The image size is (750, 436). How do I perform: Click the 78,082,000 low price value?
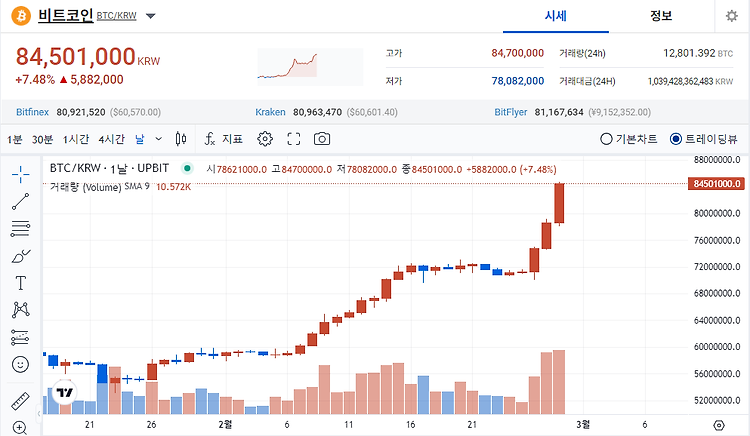pos(518,81)
